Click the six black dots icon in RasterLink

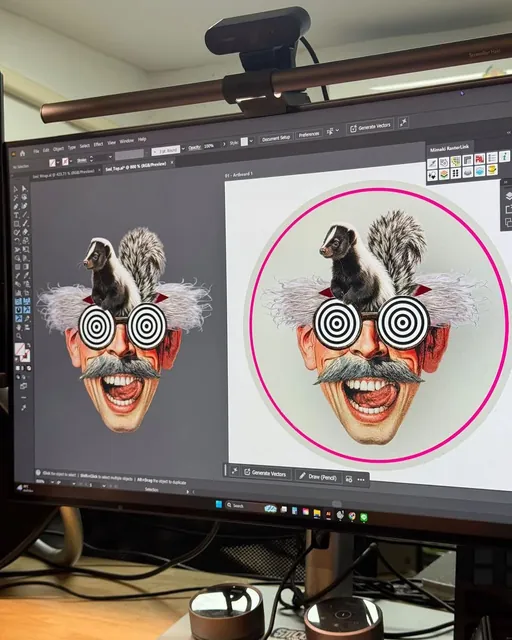coord(456,173)
